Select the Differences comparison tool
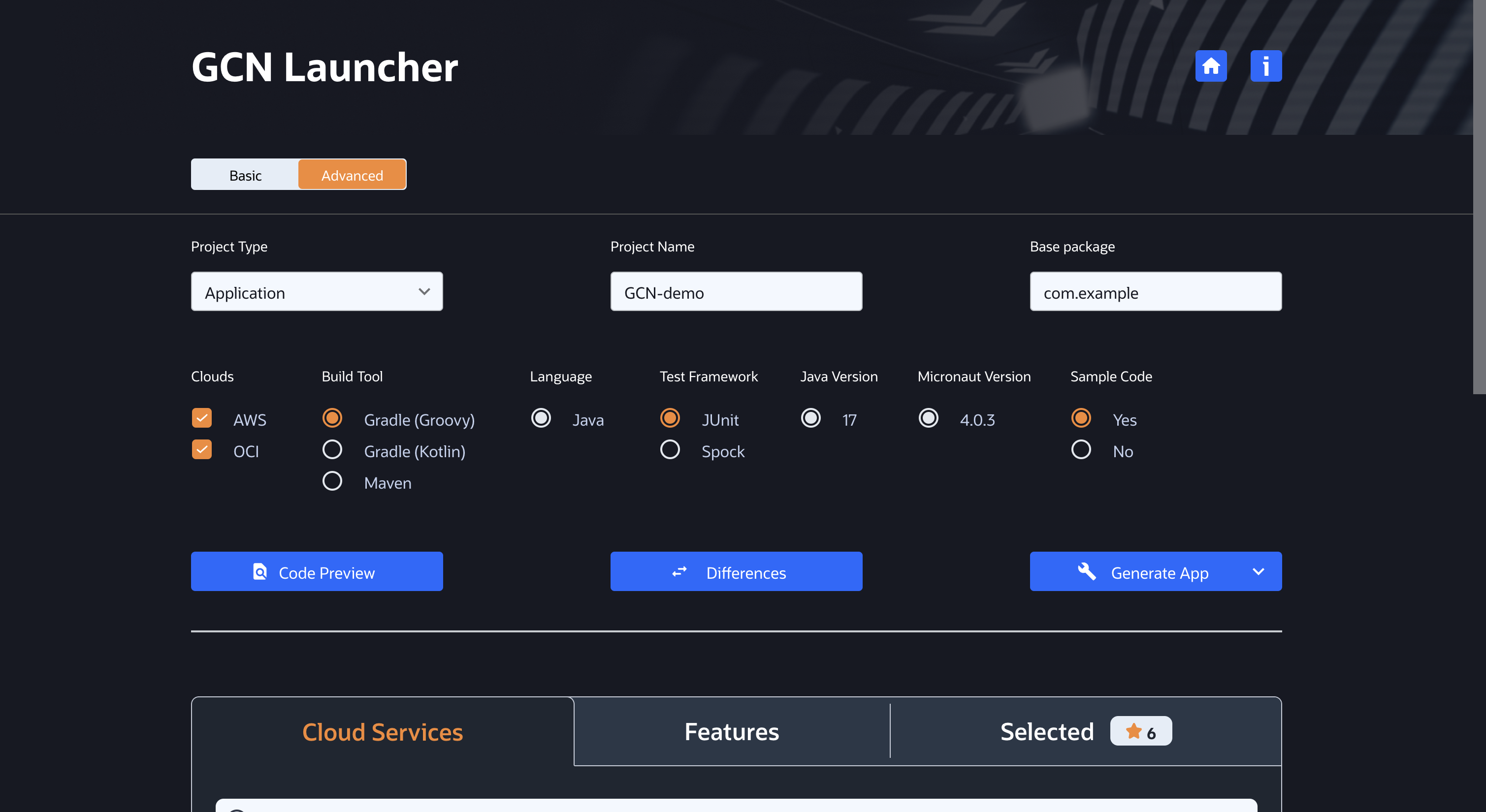Image resolution: width=1486 pixels, height=812 pixels. point(736,571)
